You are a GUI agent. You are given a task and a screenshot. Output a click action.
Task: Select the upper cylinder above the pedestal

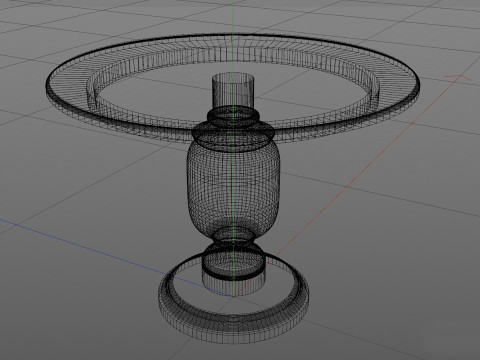[x=233, y=90]
